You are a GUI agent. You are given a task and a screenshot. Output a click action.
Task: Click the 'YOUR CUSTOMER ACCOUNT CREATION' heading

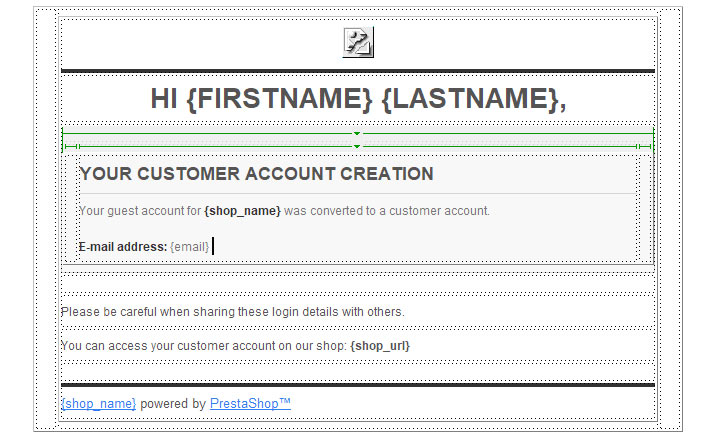(x=256, y=174)
